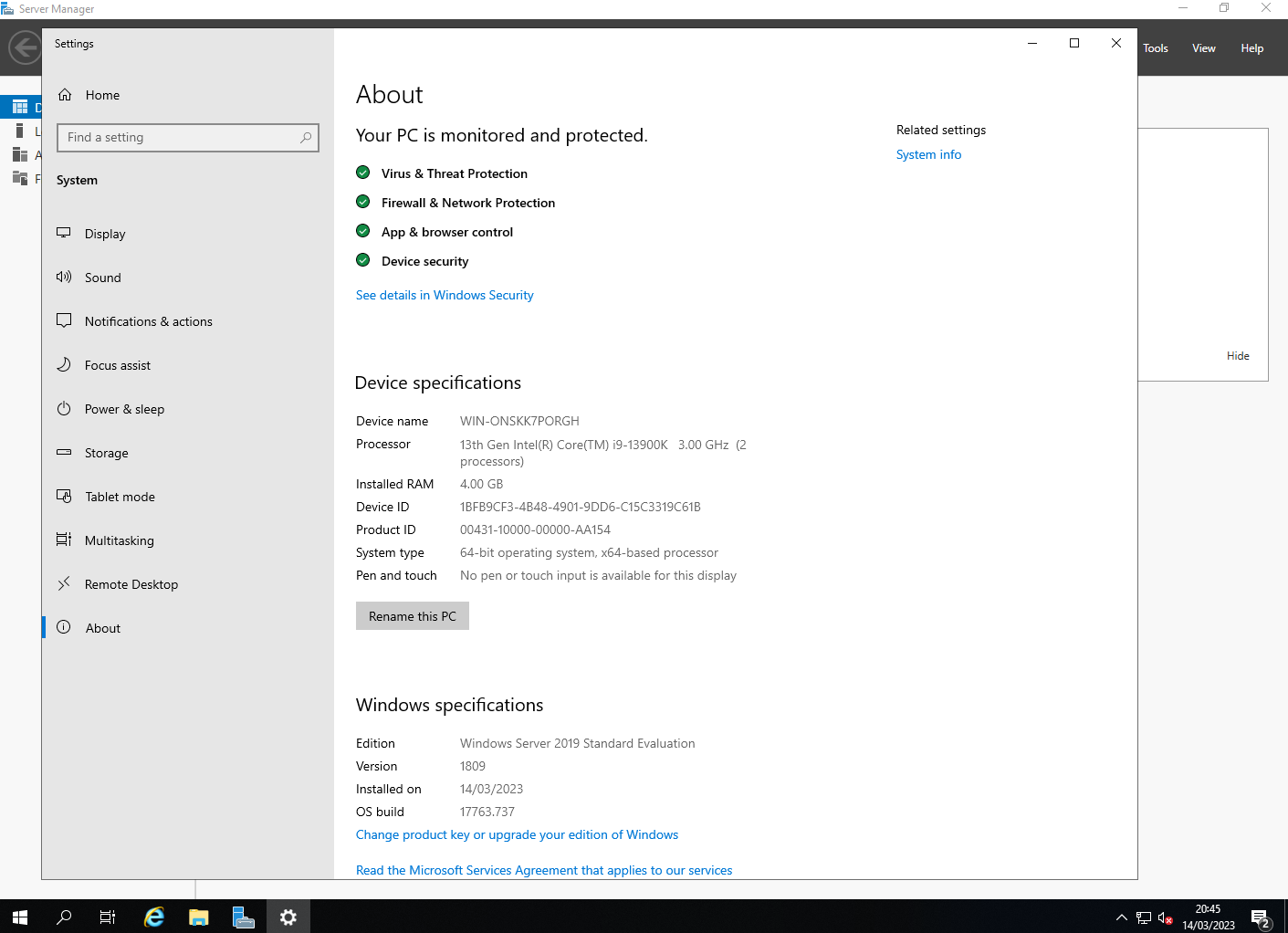Select Tablet mode settings
This screenshot has width=1288, height=933.
tap(120, 497)
